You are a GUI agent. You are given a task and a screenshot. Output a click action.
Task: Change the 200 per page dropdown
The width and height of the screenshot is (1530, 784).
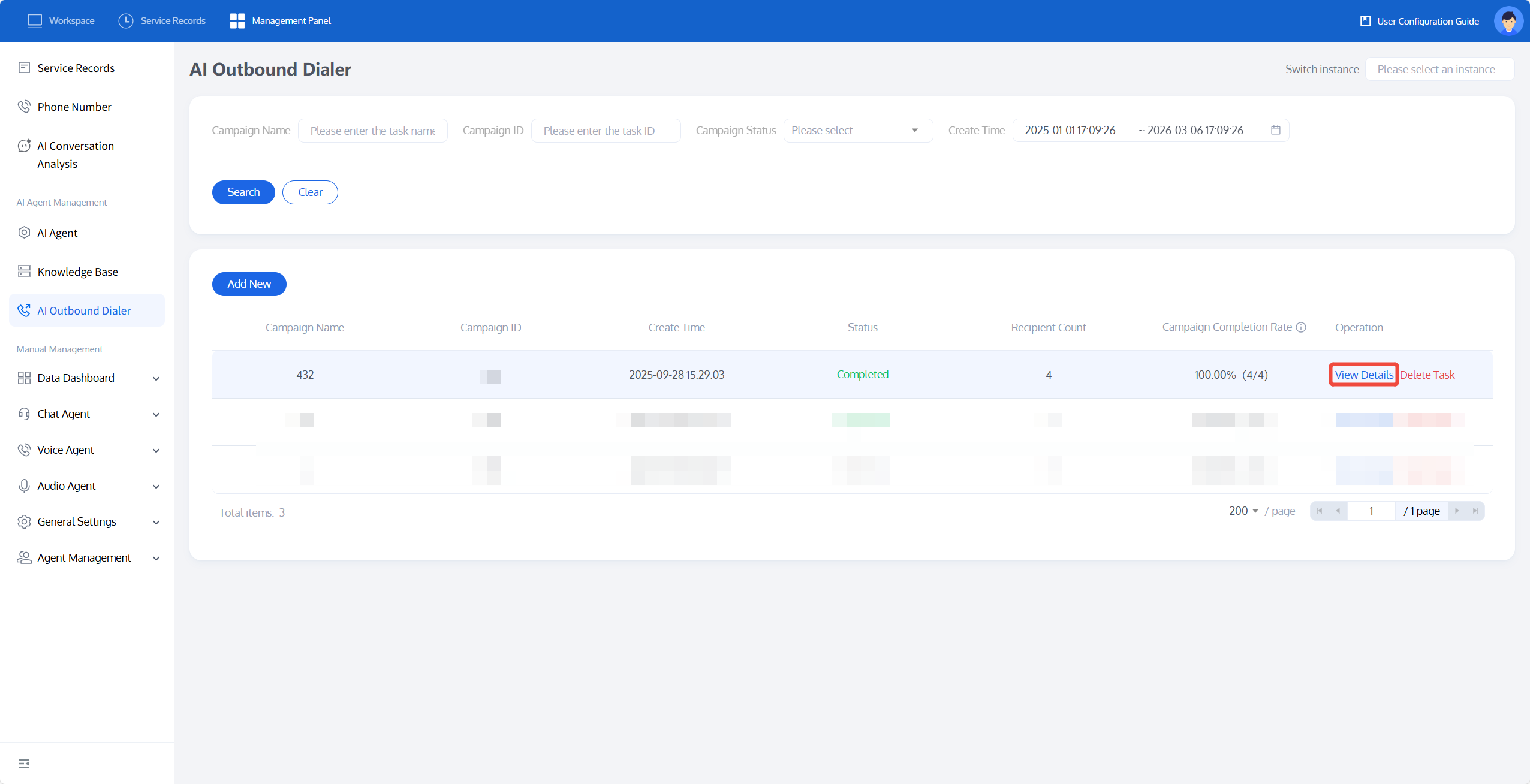coord(1243,511)
